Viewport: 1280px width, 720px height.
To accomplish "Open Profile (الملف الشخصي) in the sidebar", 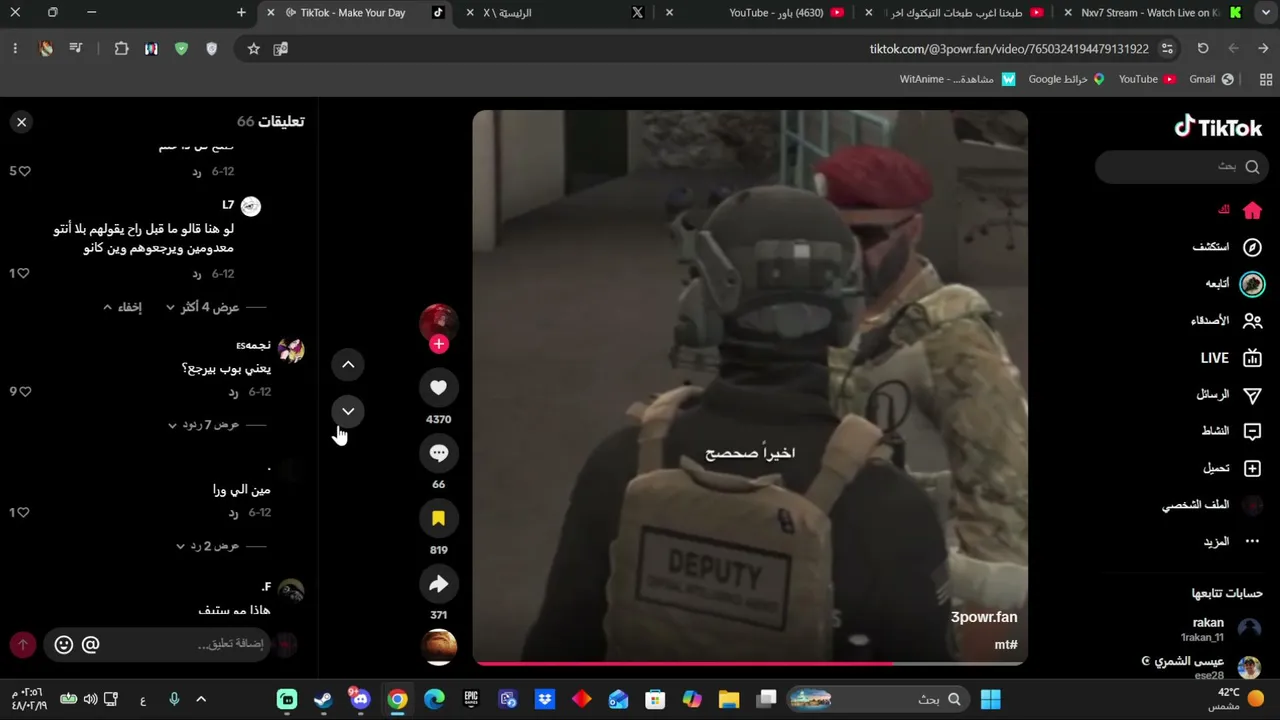I will click(x=1212, y=505).
